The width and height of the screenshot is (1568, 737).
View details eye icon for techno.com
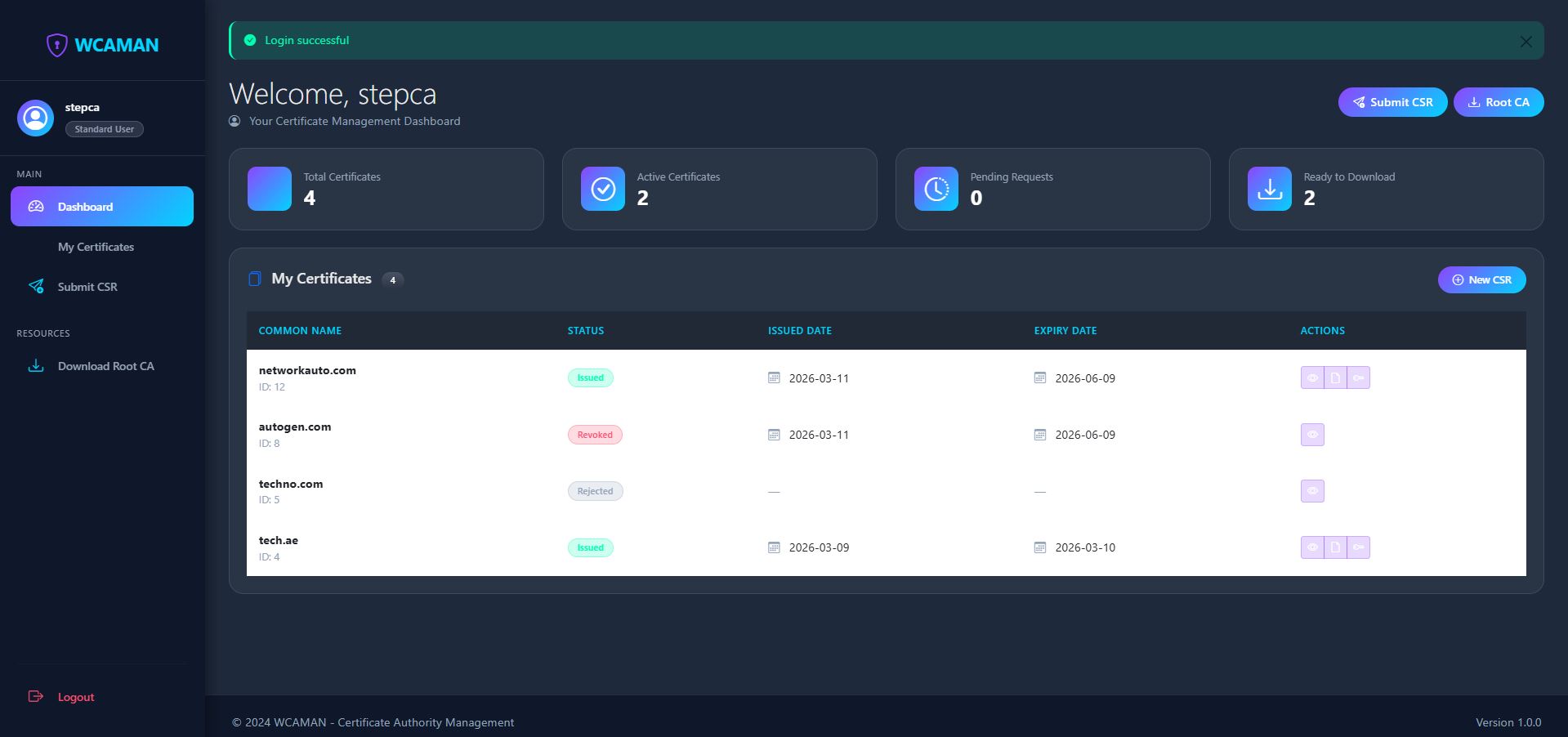(1312, 491)
